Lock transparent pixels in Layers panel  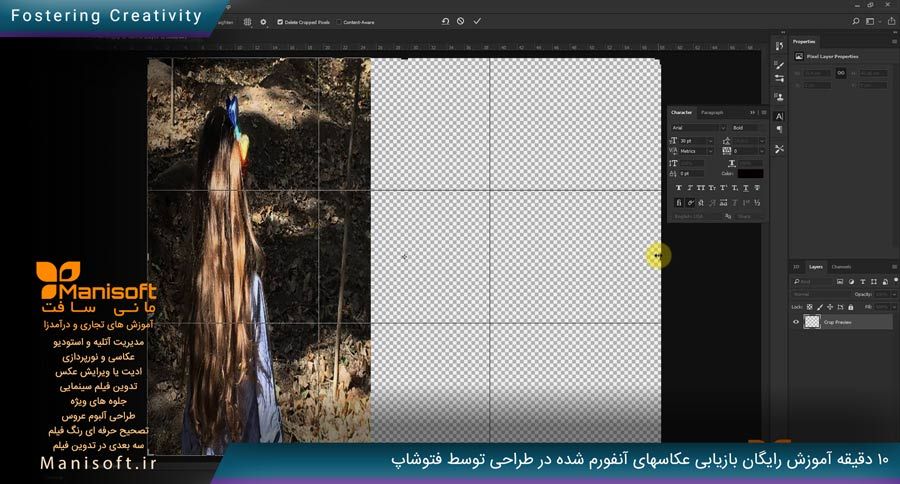click(x=809, y=307)
